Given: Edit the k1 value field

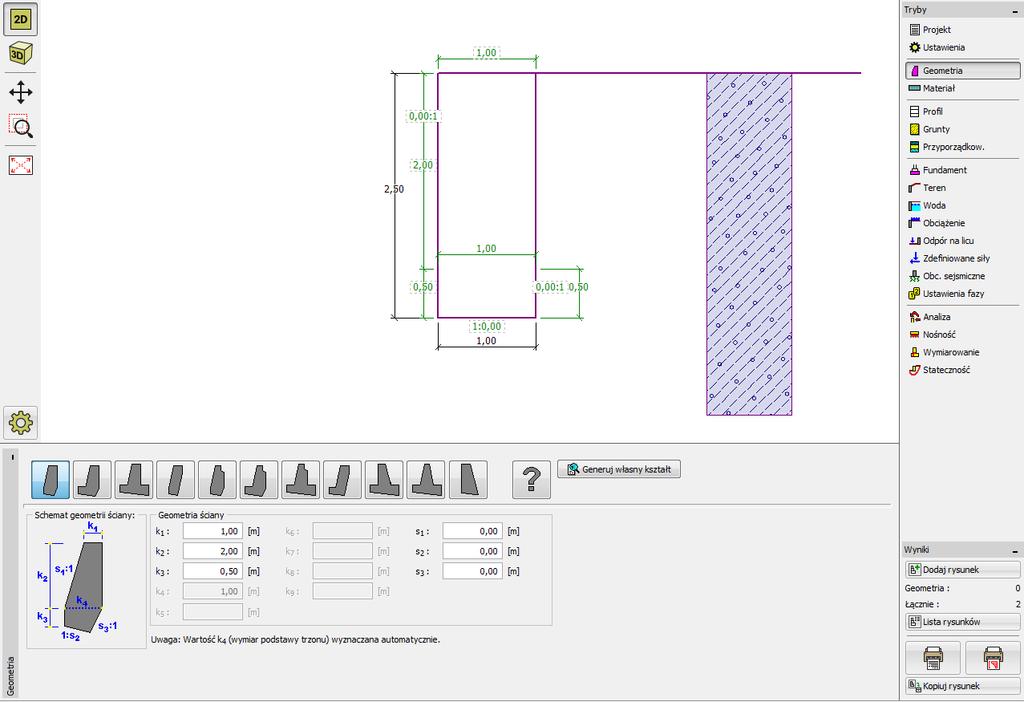Looking at the screenshot, I should pyautogui.click(x=213, y=532).
